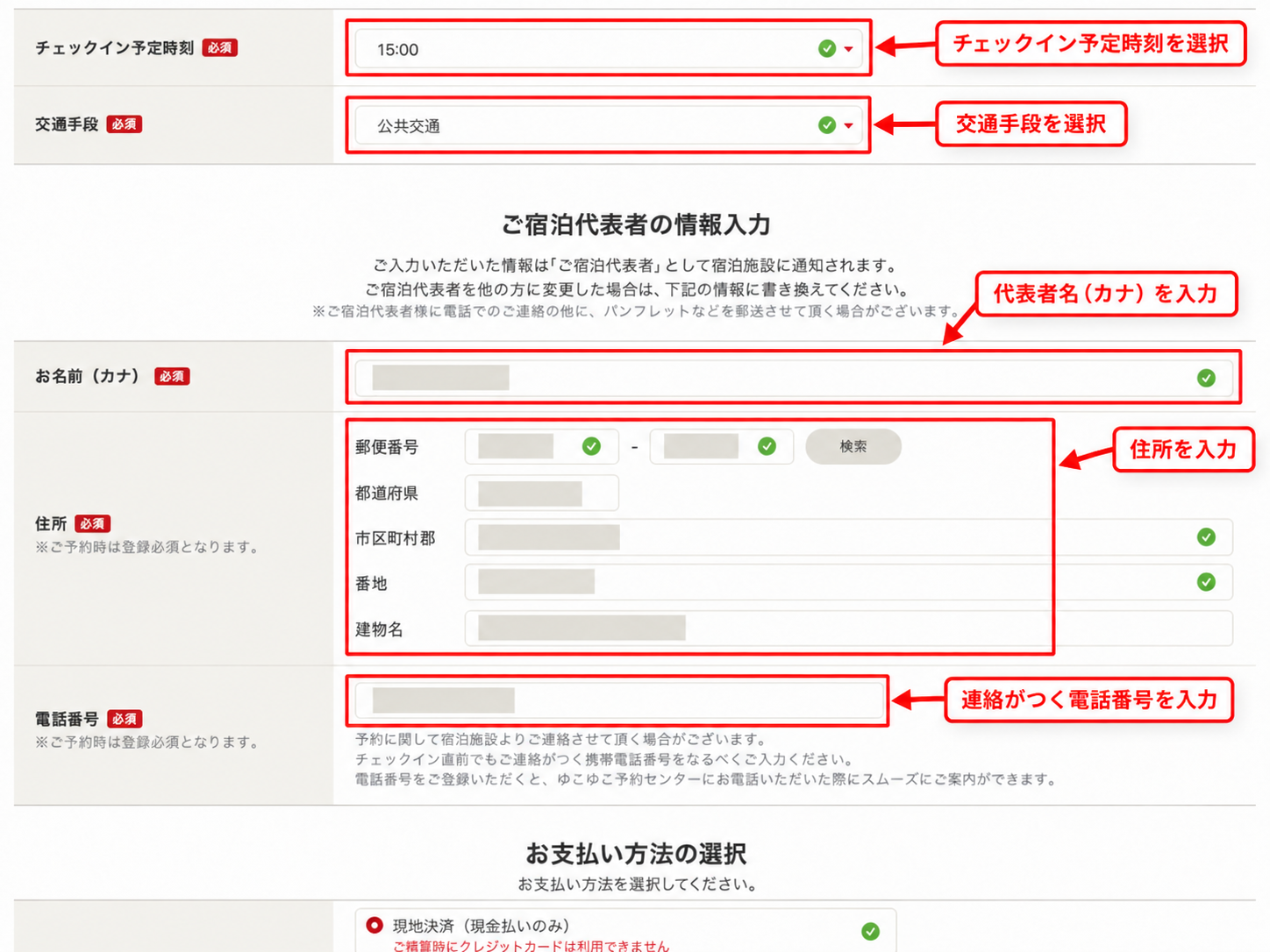Click the お名前(カナ) input field
This screenshot has height=952, width=1270.
pyautogui.click(x=794, y=378)
